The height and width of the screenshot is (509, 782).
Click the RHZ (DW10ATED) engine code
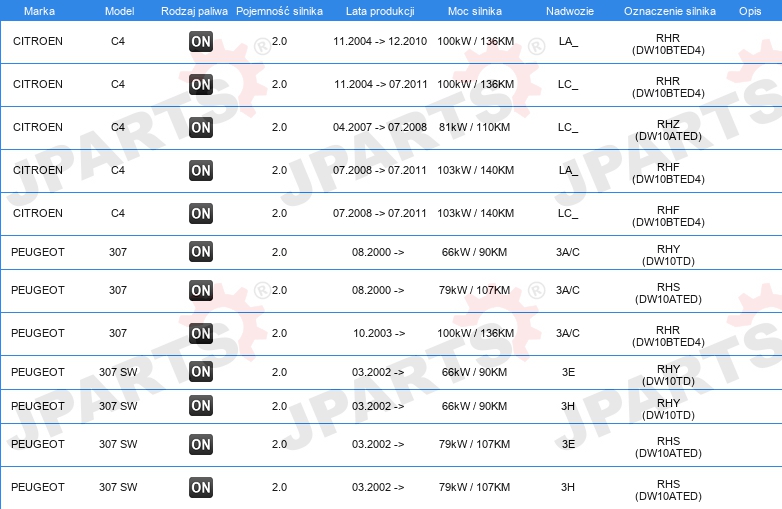[x=668, y=130]
